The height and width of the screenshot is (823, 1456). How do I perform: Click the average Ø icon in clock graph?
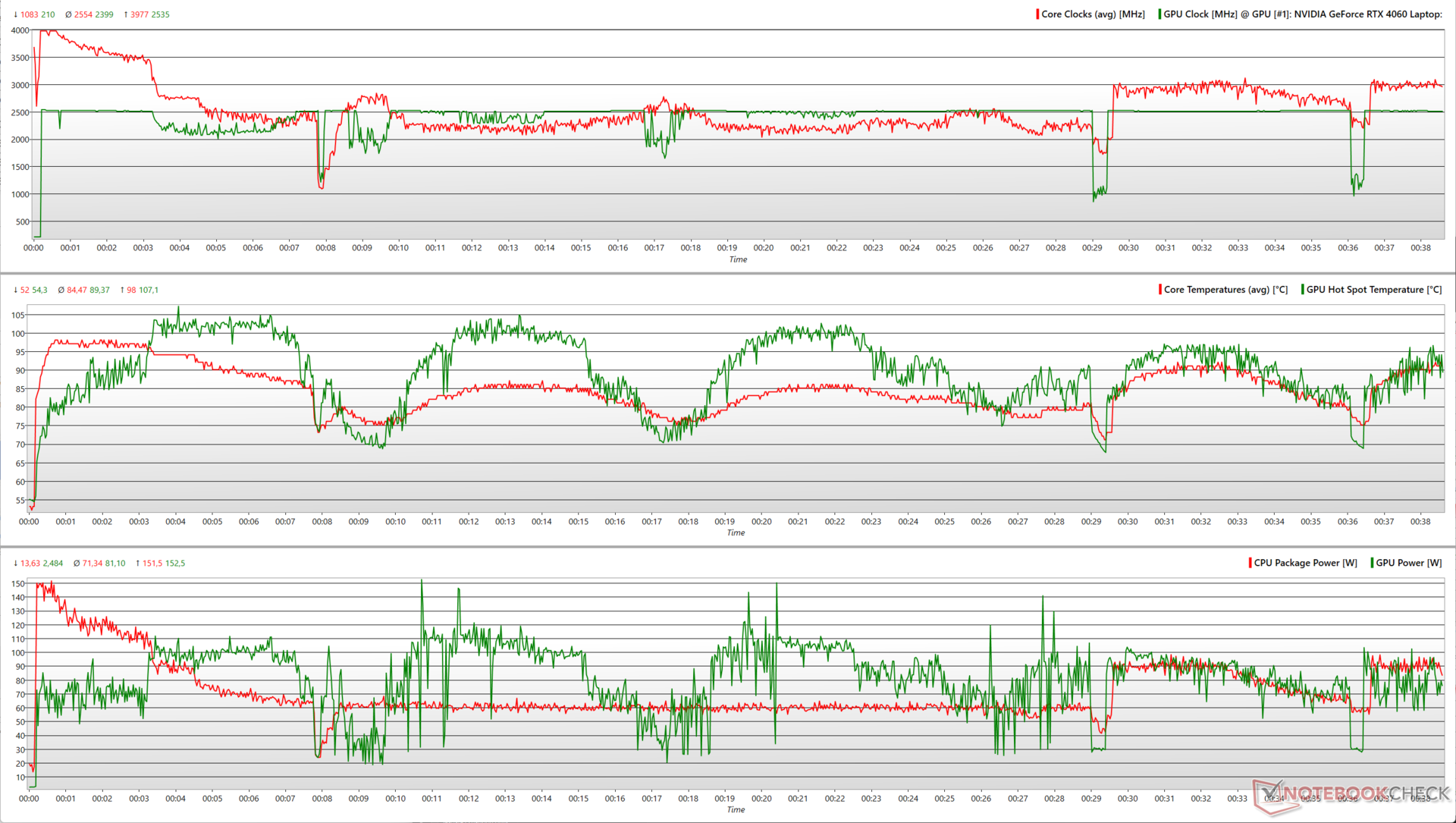(68, 14)
